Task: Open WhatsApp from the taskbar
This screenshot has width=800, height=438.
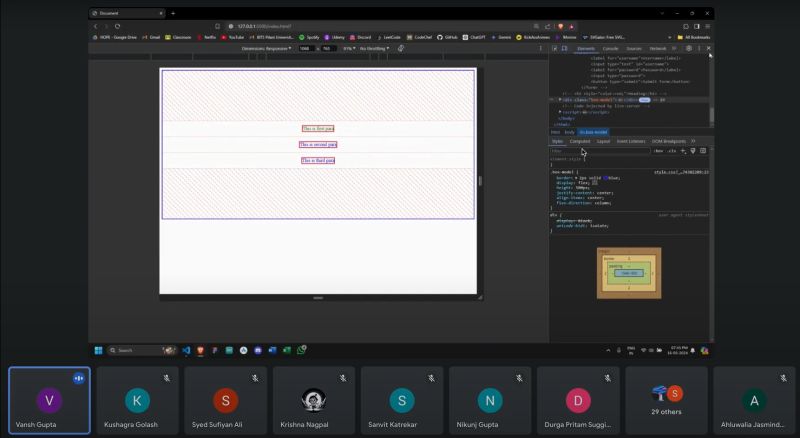Action: [302, 350]
